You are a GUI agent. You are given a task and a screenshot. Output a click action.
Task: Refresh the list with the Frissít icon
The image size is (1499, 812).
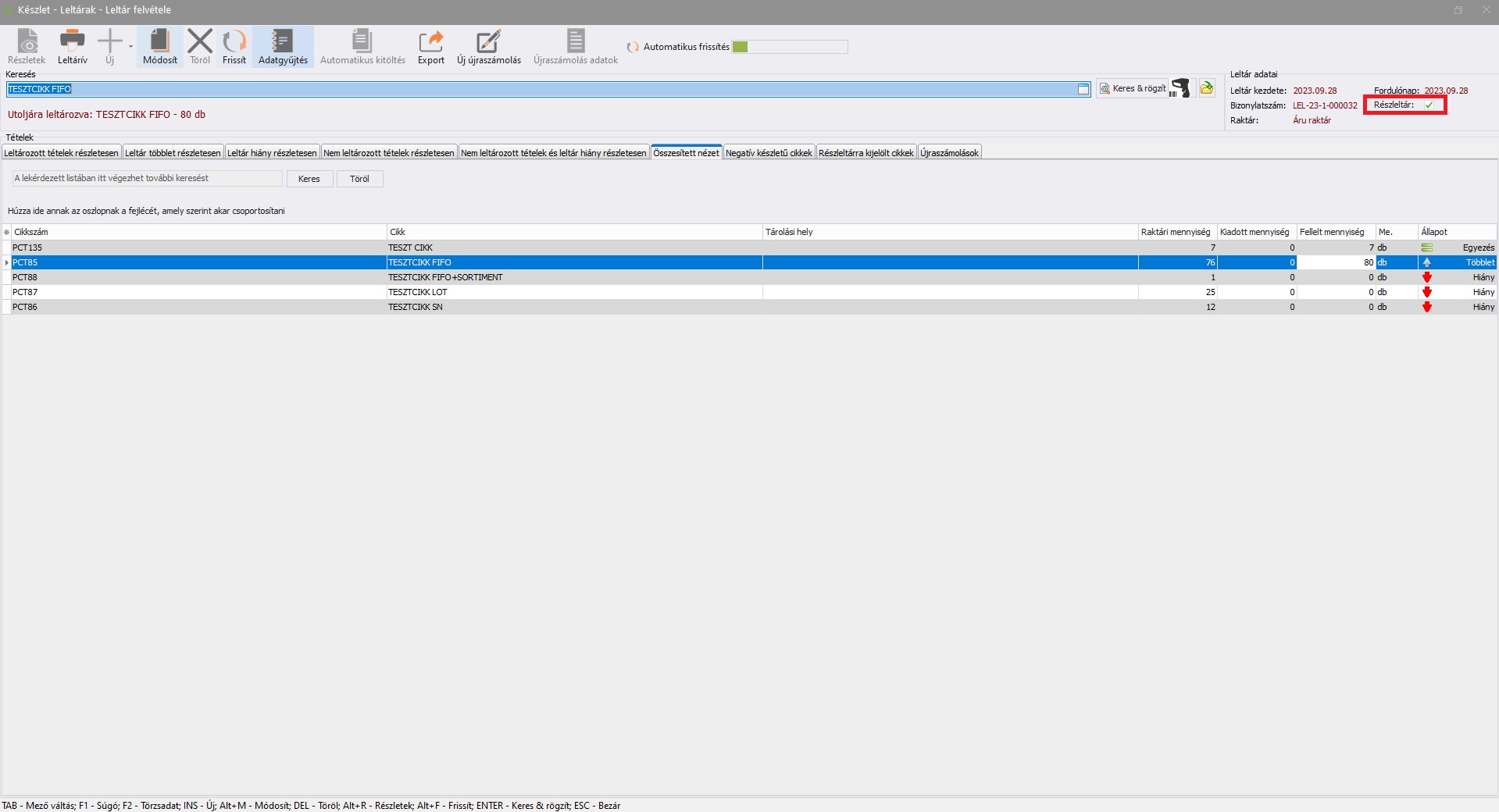[234, 41]
